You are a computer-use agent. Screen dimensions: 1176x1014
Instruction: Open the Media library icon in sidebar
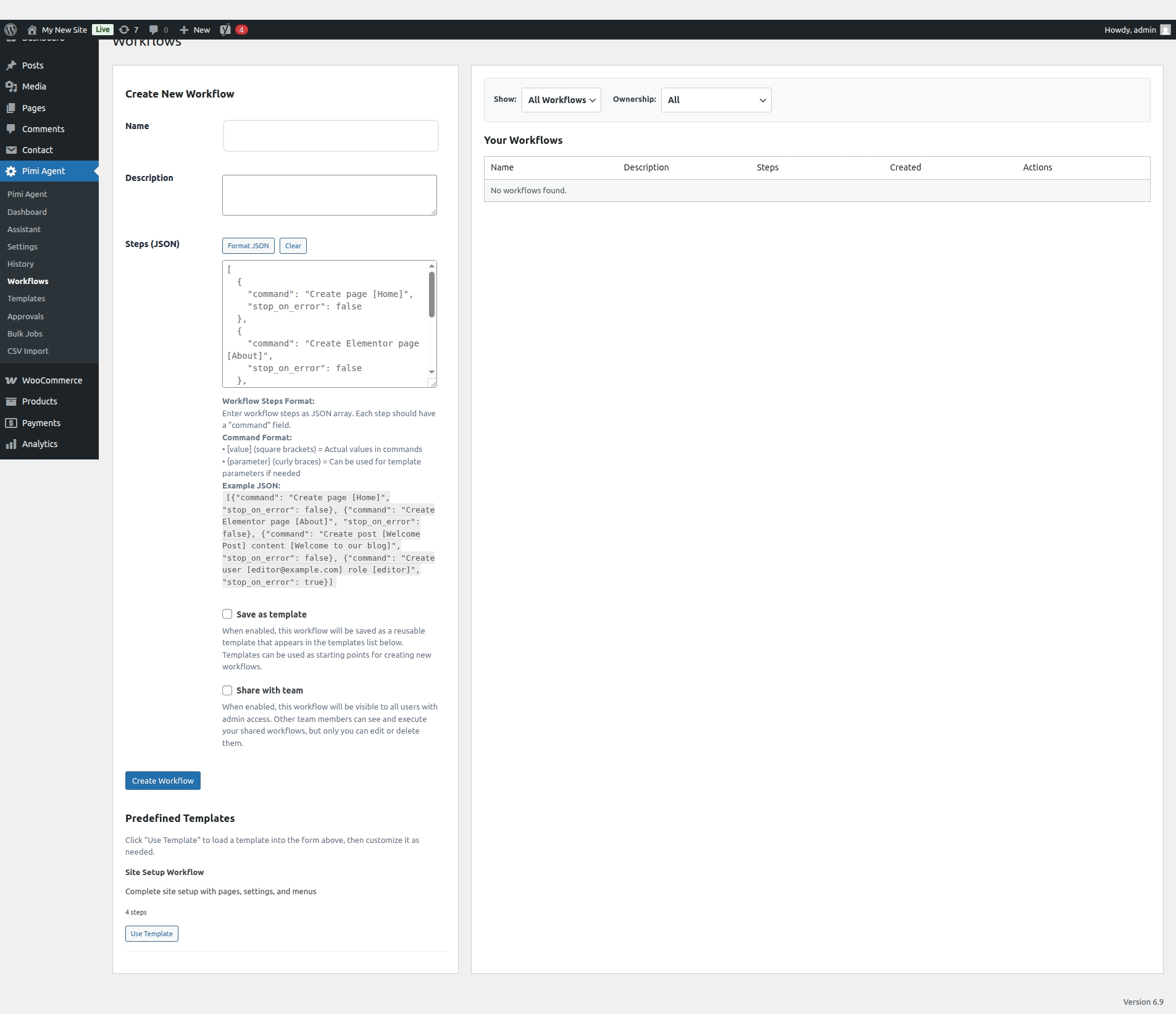click(11, 86)
